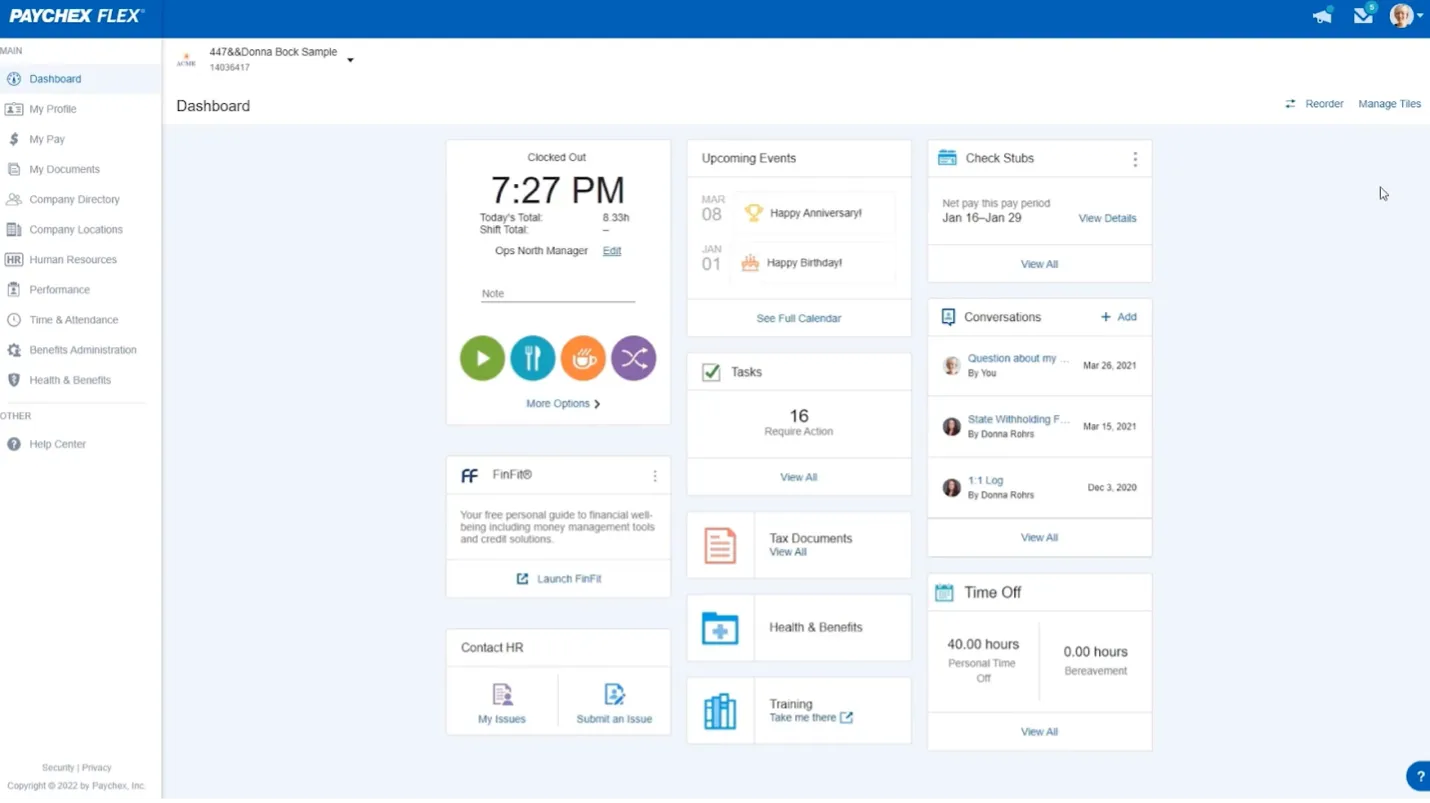This screenshot has height=803, width=1430.
Task: Expand the Donna Bock Sample company selector
Action: pyautogui.click(x=349, y=59)
